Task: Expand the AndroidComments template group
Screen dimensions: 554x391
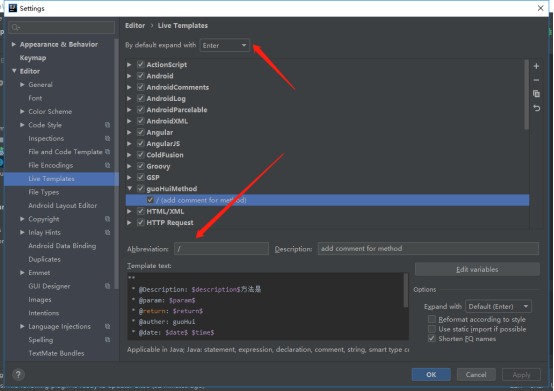Action: click(129, 87)
